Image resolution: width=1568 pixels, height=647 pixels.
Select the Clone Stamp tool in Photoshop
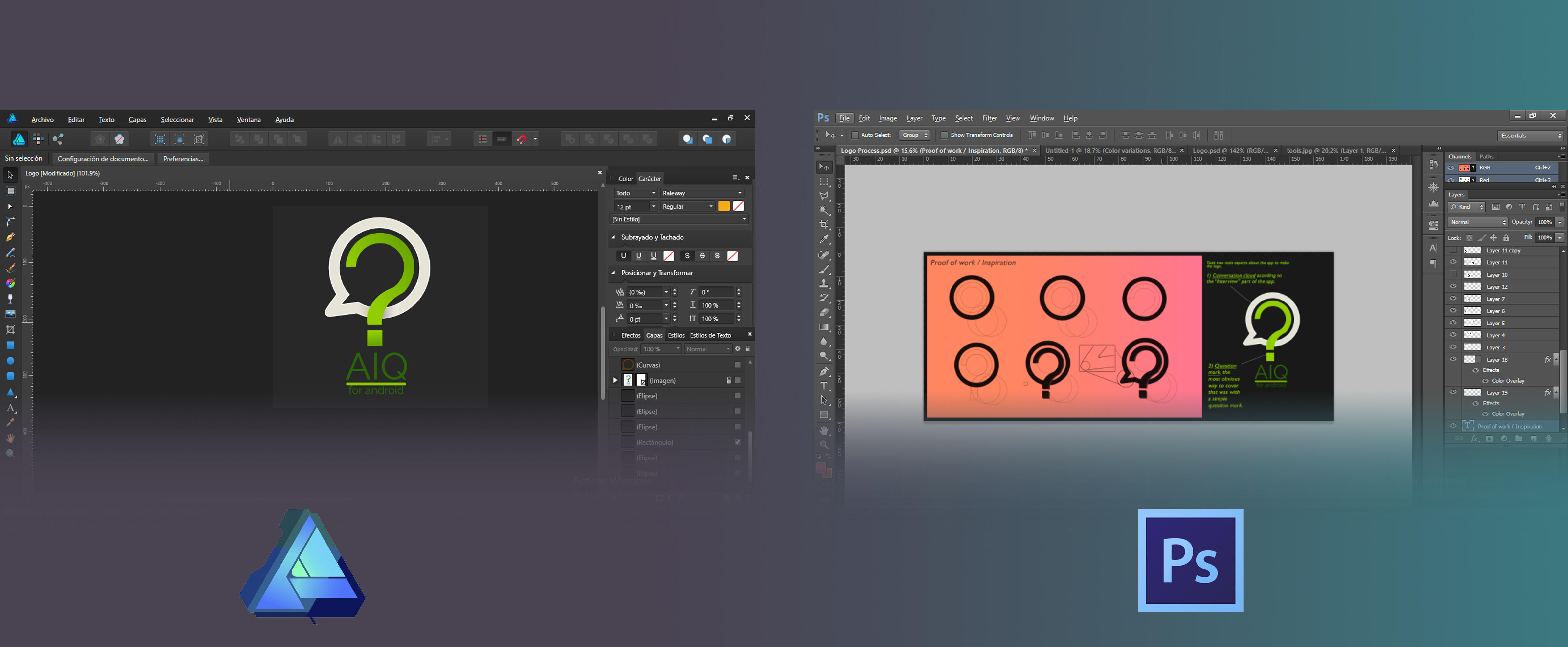[824, 284]
